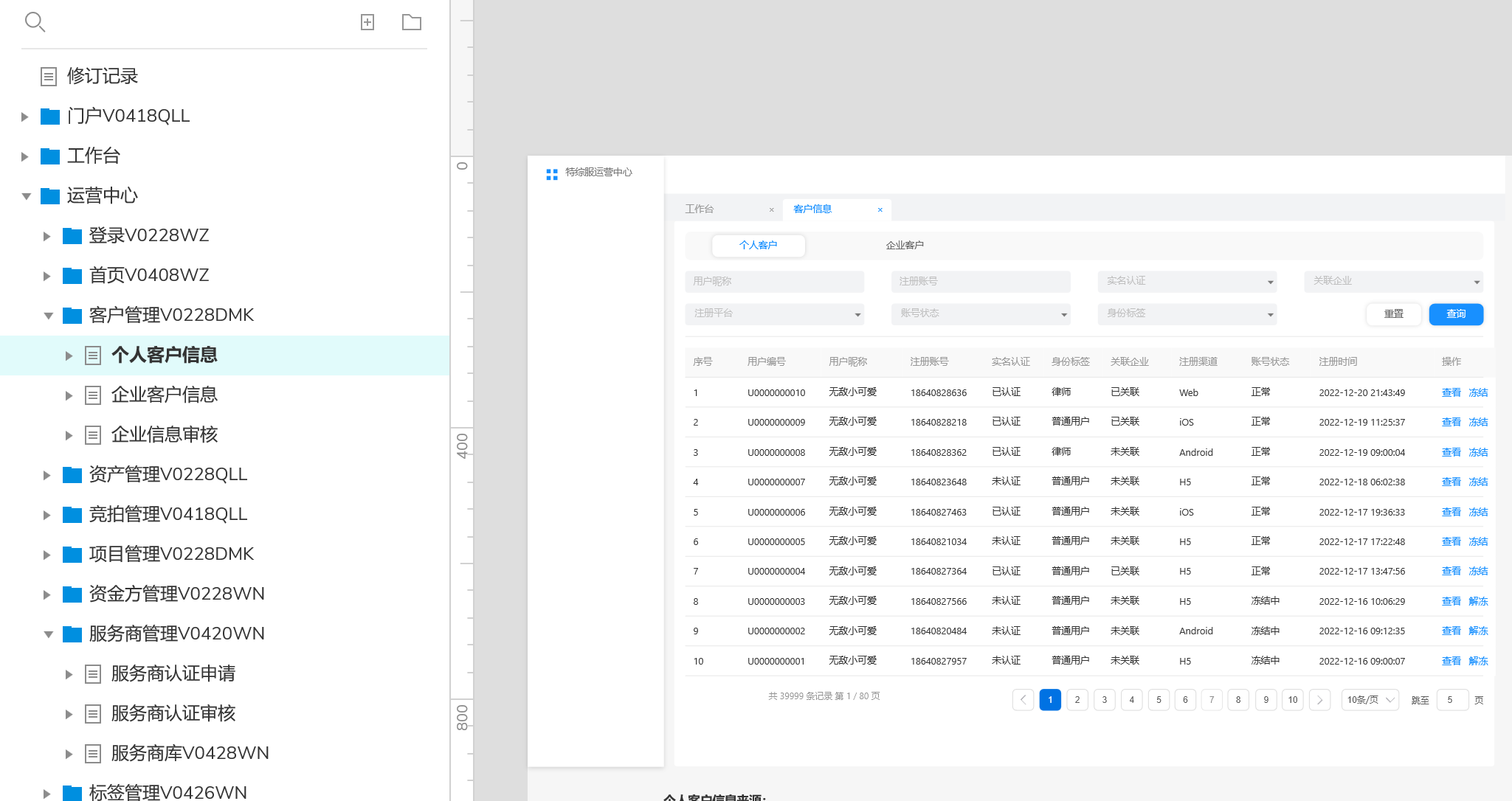Click the 特综服运营中心 grid logo icon
This screenshot has width=1512, height=801.
click(x=552, y=174)
